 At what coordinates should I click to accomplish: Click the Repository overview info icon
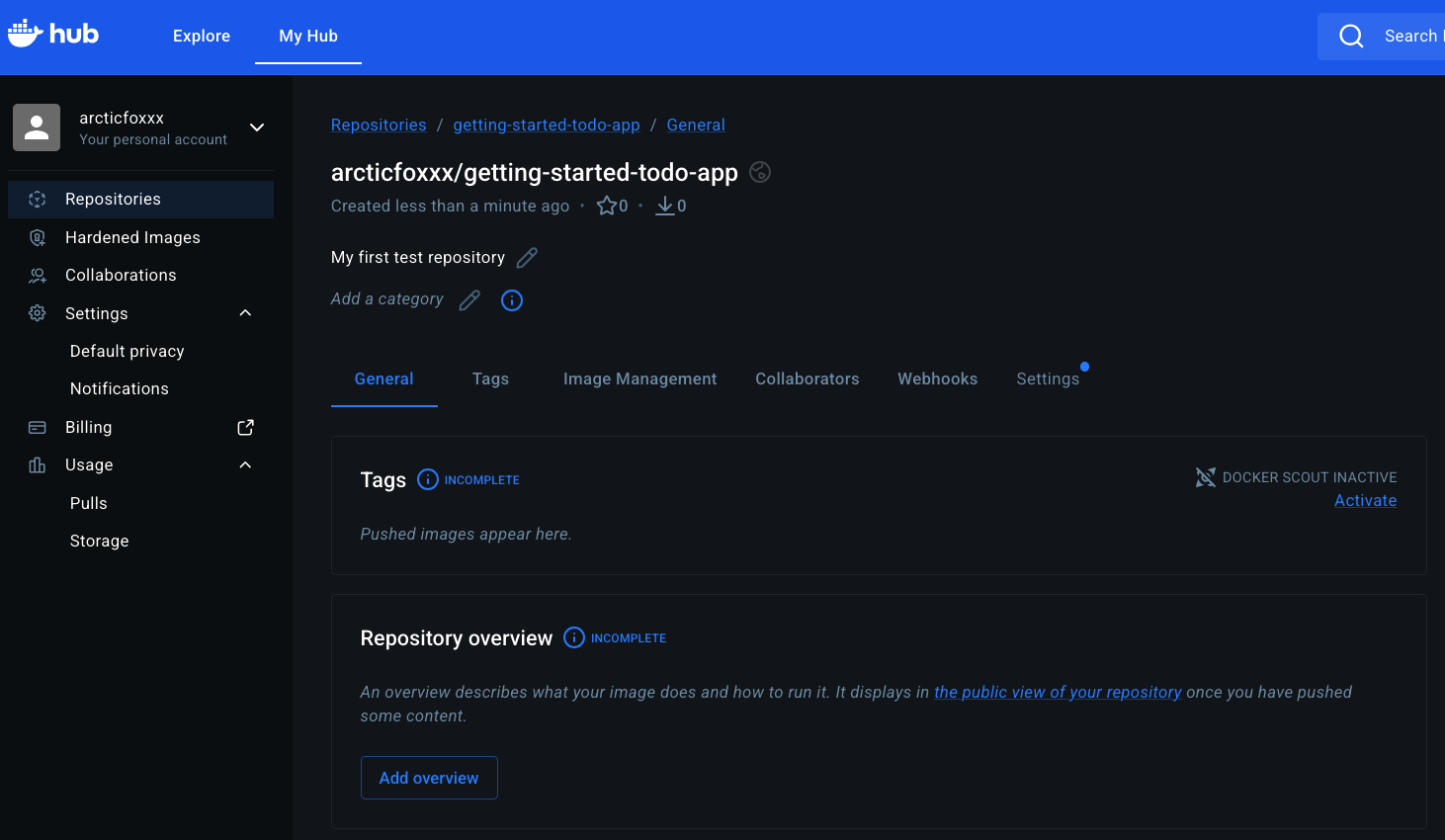(574, 638)
